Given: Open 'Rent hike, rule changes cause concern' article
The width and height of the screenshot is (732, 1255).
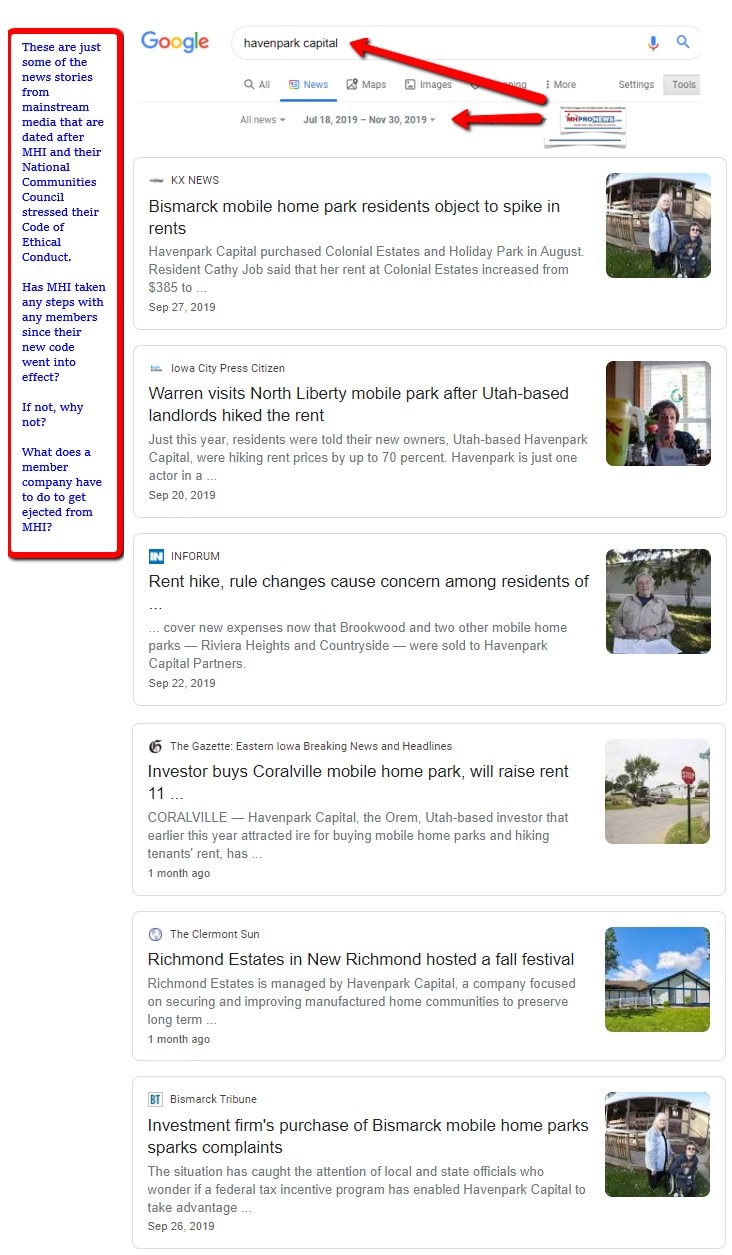Looking at the screenshot, I should [x=369, y=592].
